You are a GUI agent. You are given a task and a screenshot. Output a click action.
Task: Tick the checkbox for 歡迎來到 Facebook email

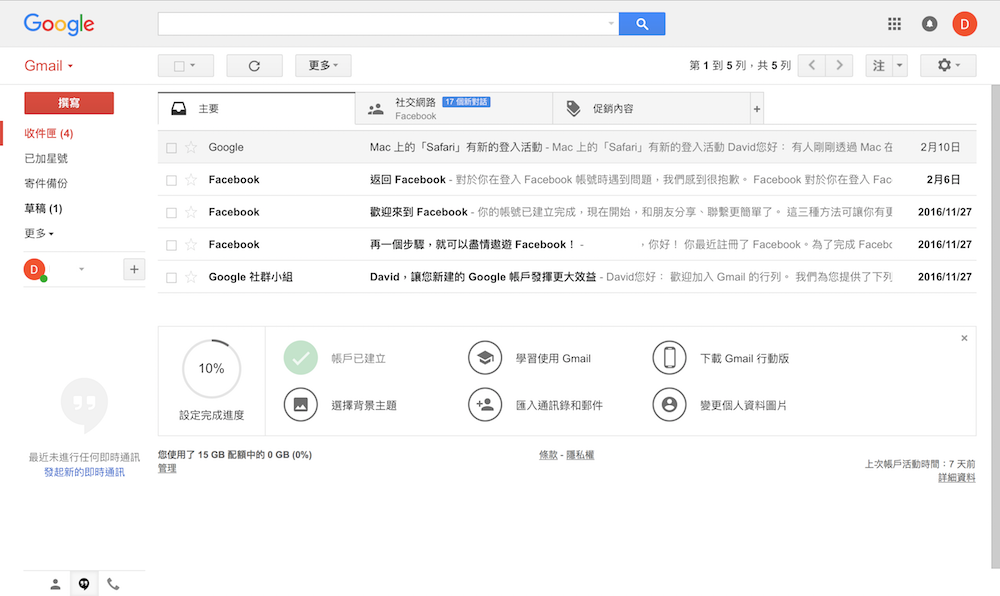click(171, 212)
